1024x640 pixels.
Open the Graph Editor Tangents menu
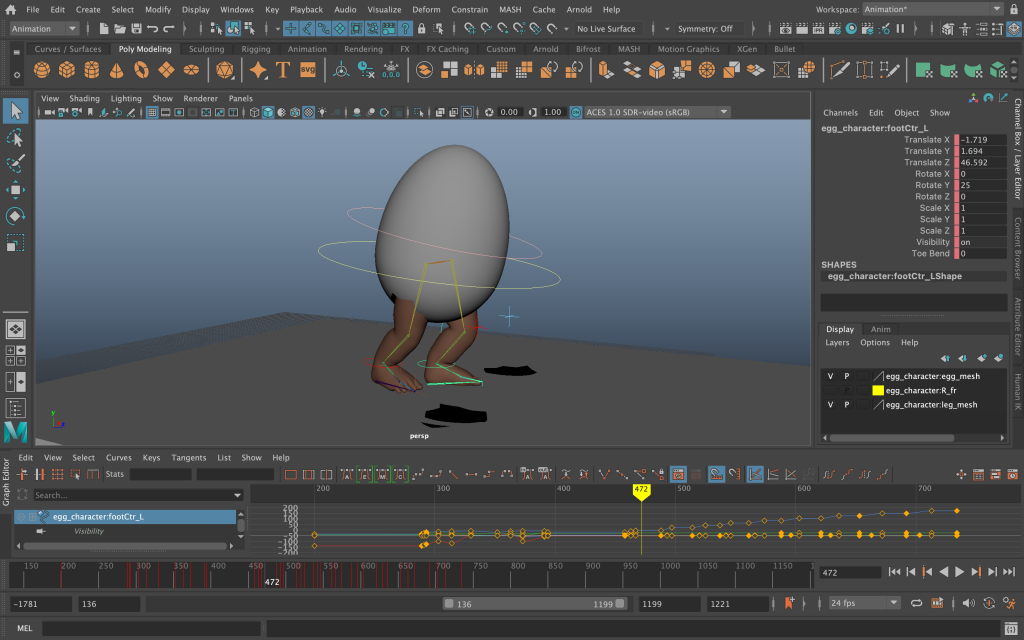point(189,458)
